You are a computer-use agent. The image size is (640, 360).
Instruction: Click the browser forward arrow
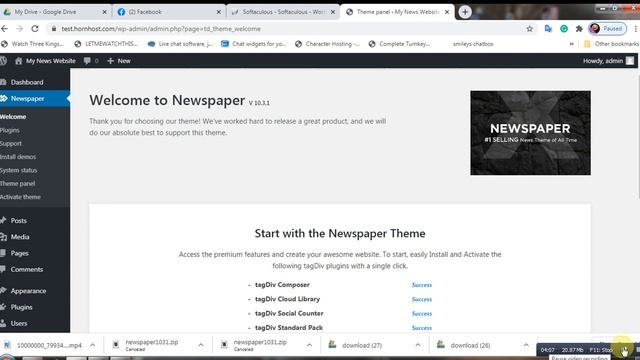pos(19,29)
